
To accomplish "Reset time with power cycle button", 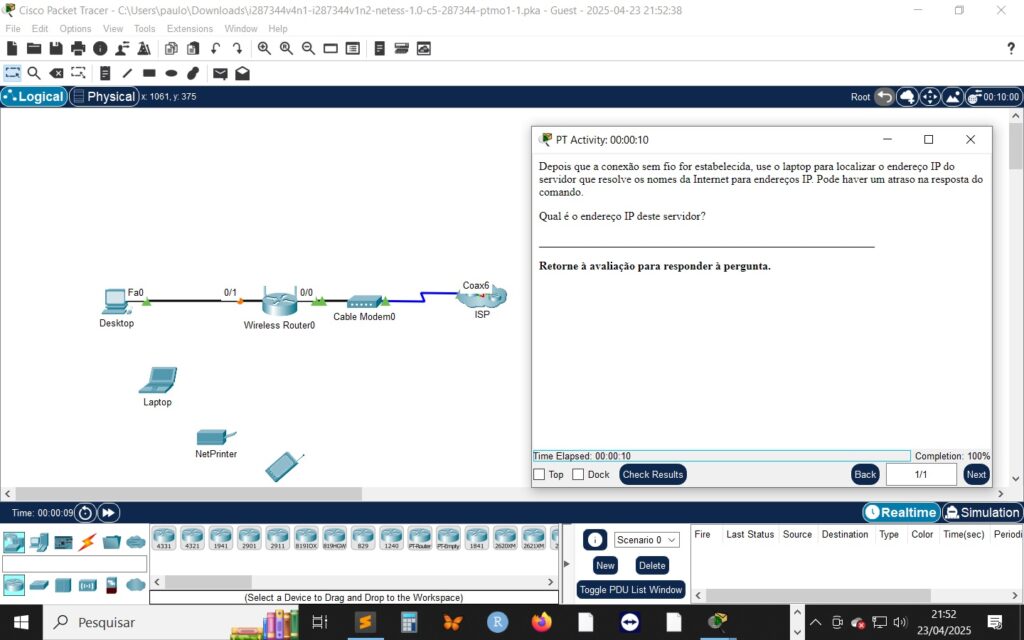I will tap(86, 513).
